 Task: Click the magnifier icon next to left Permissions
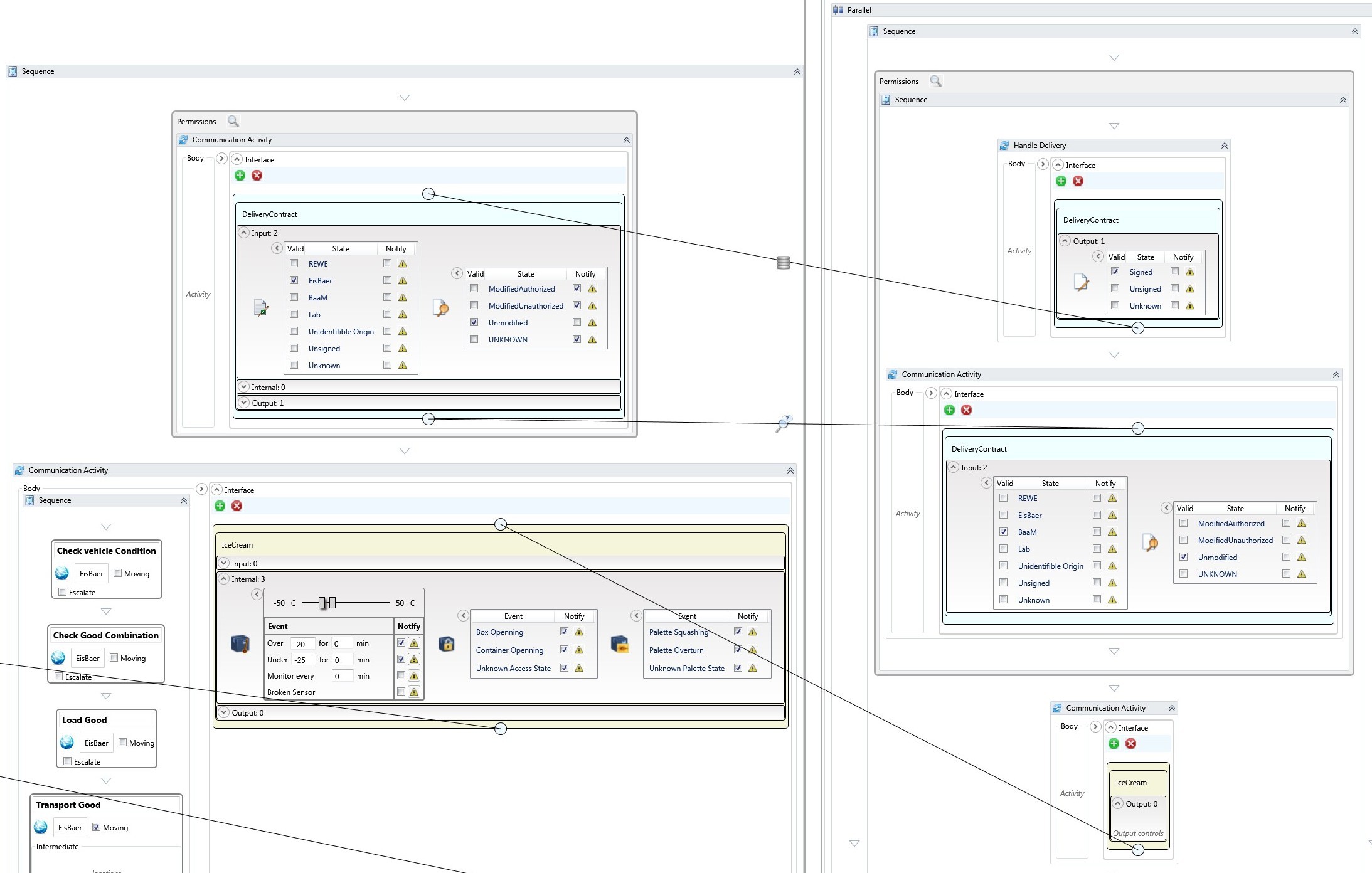point(233,121)
